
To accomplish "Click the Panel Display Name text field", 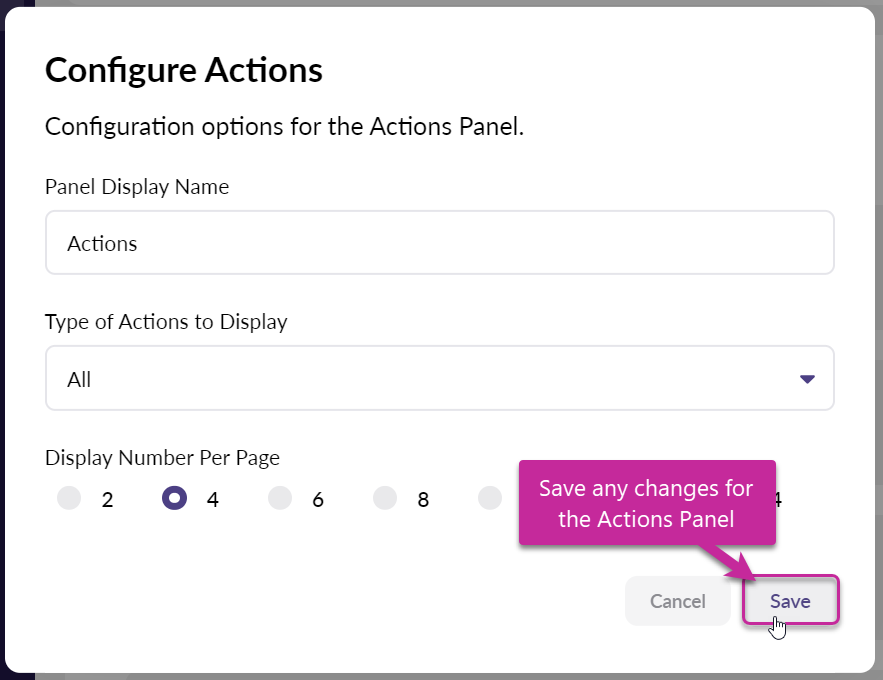I will [440, 242].
